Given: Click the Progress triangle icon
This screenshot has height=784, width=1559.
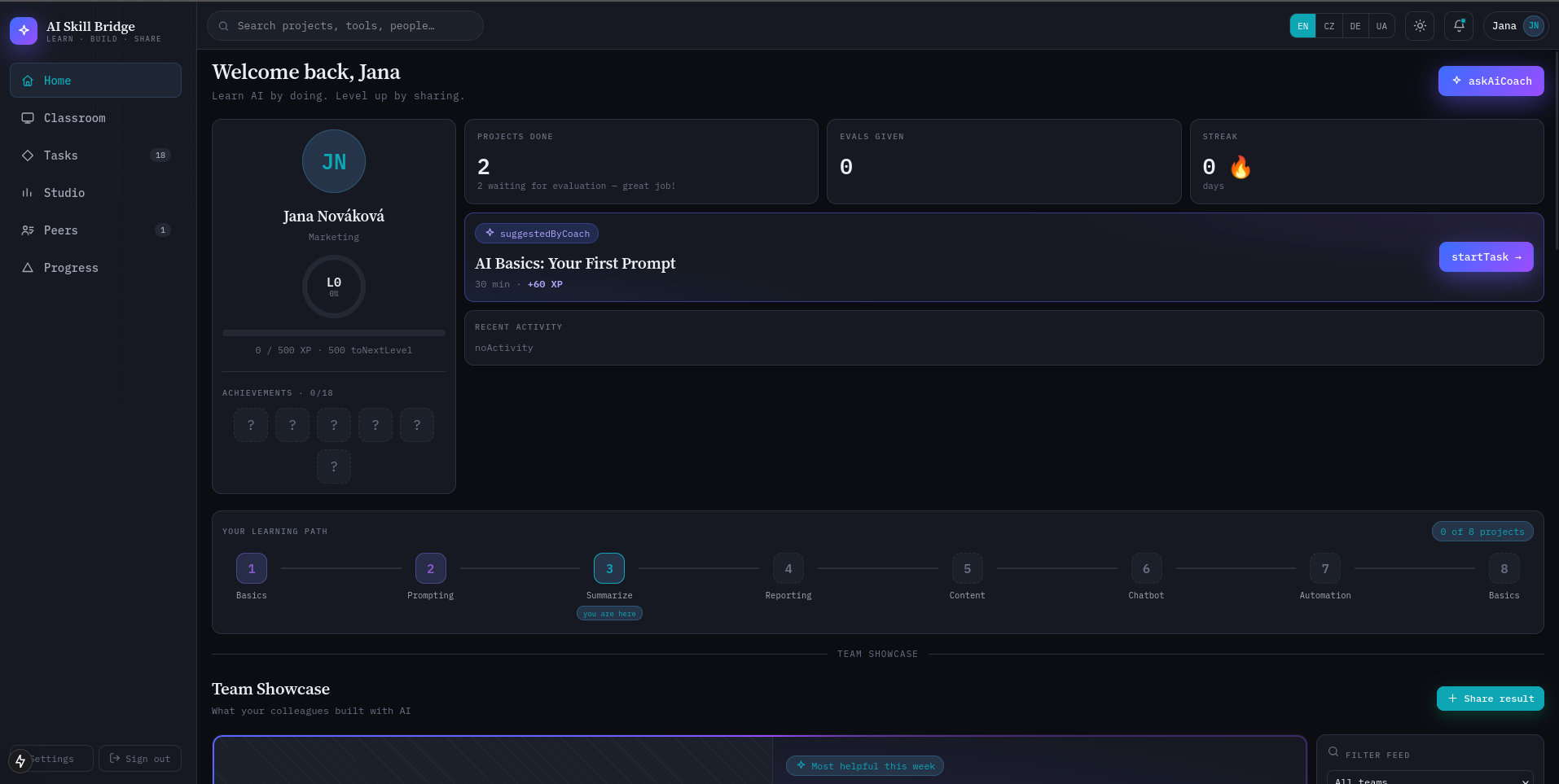Looking at the screenshot, I should pos(28,268).
